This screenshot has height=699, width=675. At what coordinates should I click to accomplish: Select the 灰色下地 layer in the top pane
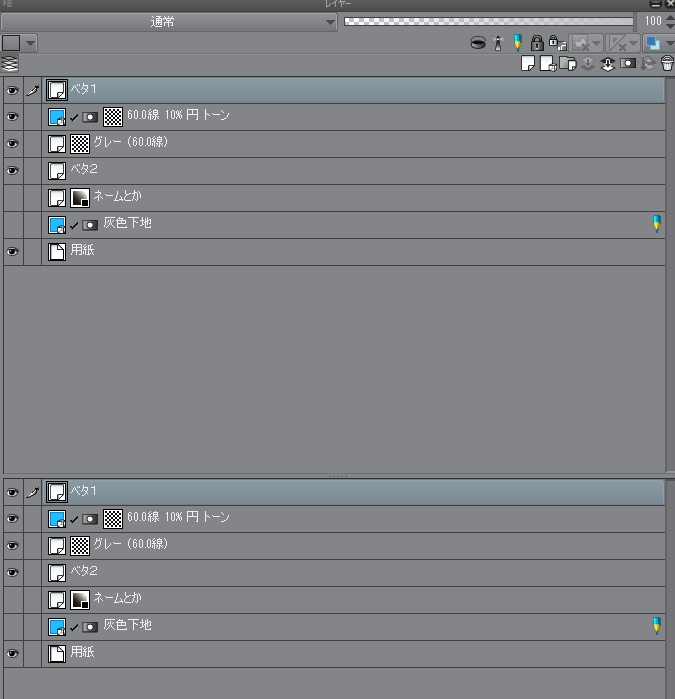(x=353, y=225)
